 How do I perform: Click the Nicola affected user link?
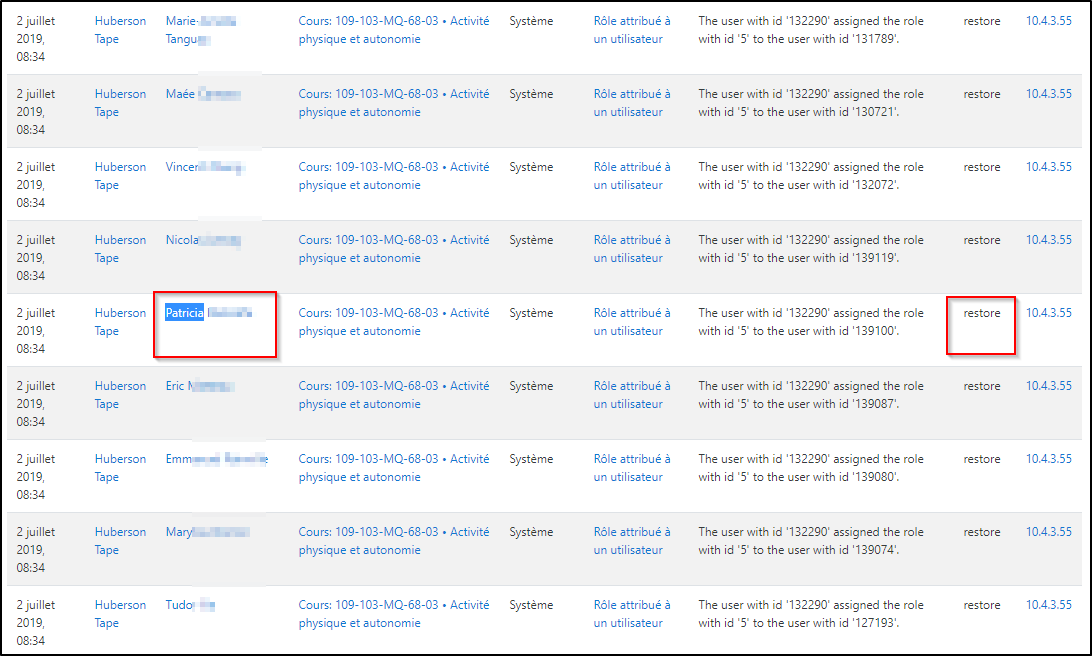pos(202,240)
